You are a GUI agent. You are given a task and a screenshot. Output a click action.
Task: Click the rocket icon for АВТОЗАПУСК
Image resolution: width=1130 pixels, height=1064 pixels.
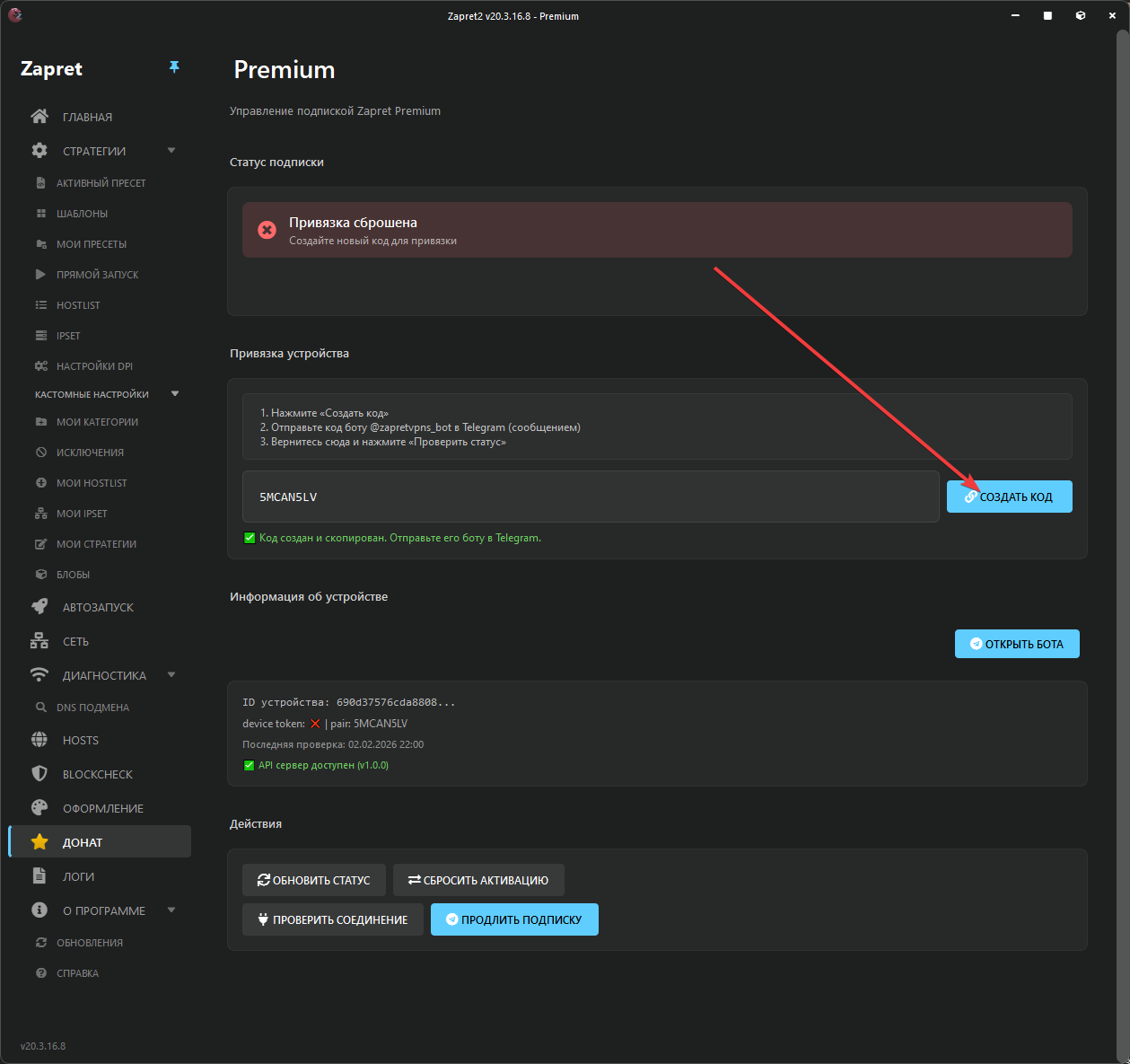click(39, 607)
